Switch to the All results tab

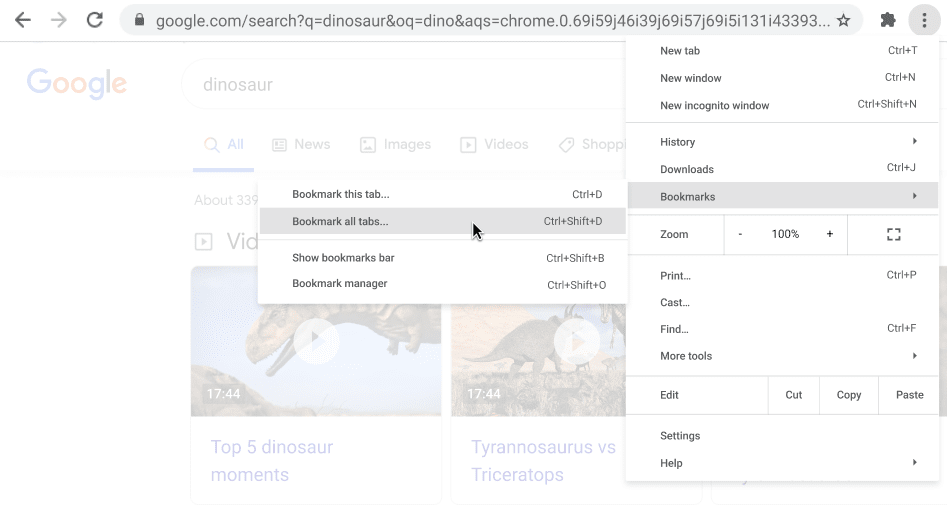(x=223, y=145)
